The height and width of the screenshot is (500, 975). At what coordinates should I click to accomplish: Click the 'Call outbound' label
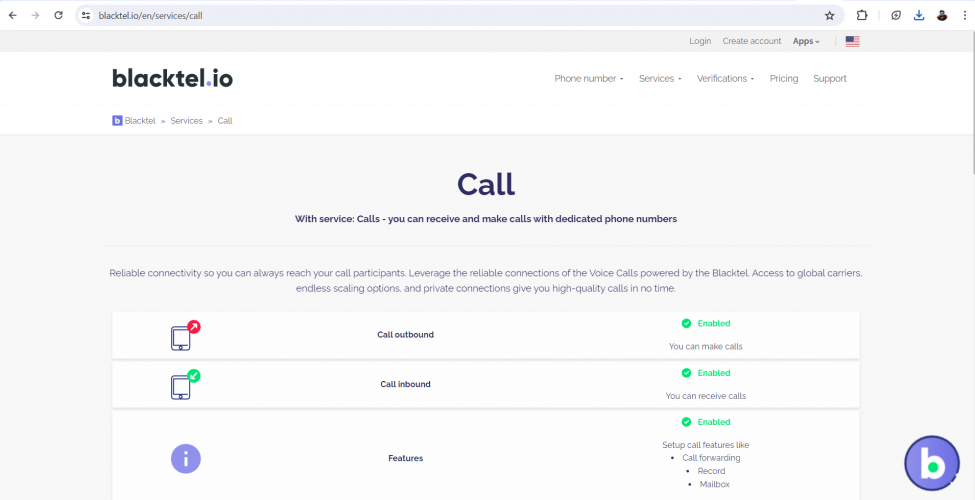point(405,335)
